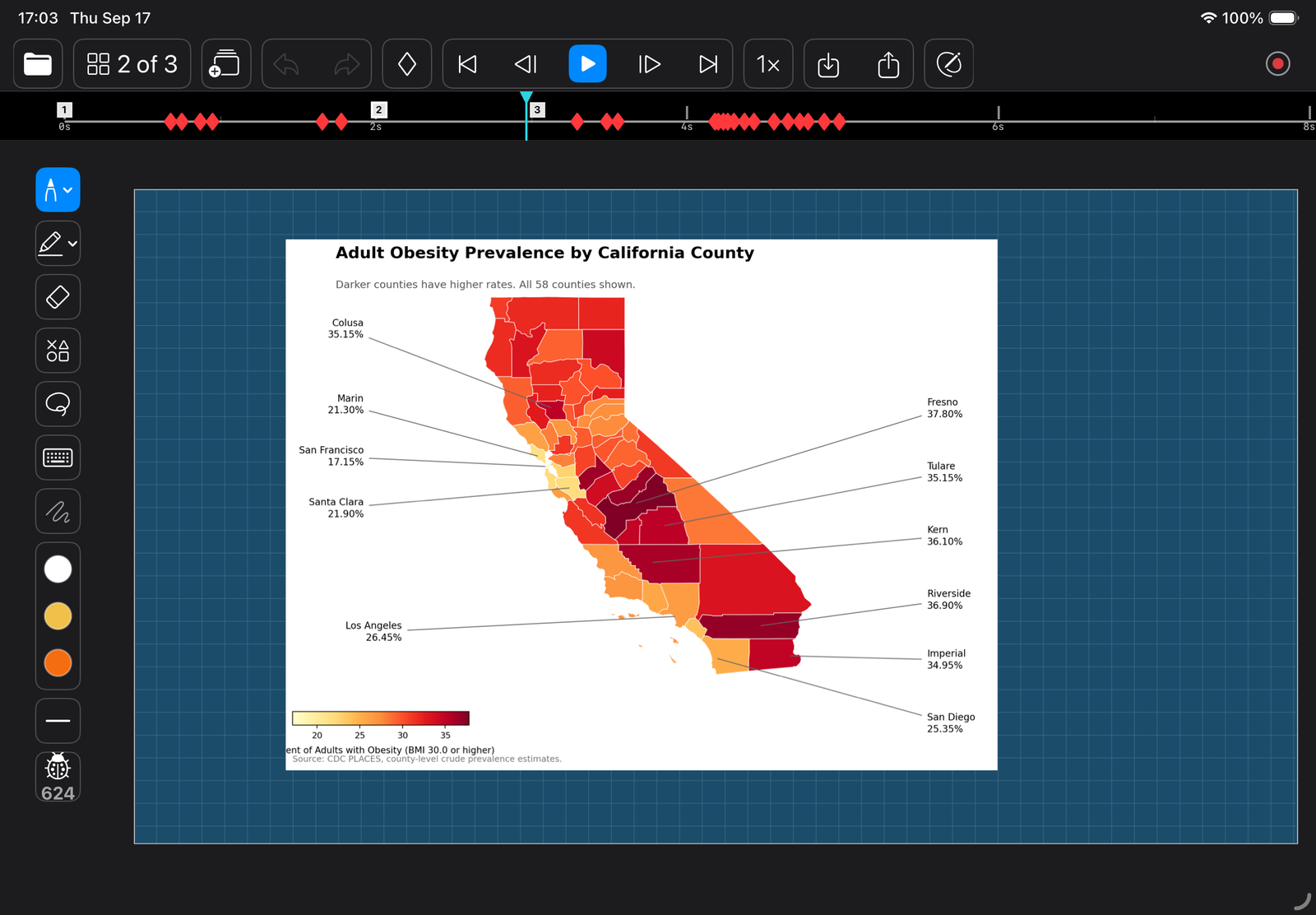
Task: Click the 'San Francisco 17.15%' label
Action: tap(331, 456)
